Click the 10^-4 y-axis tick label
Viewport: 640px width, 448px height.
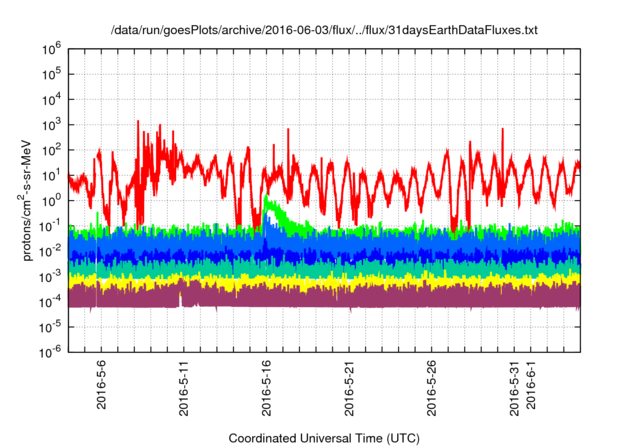point(50,302)
